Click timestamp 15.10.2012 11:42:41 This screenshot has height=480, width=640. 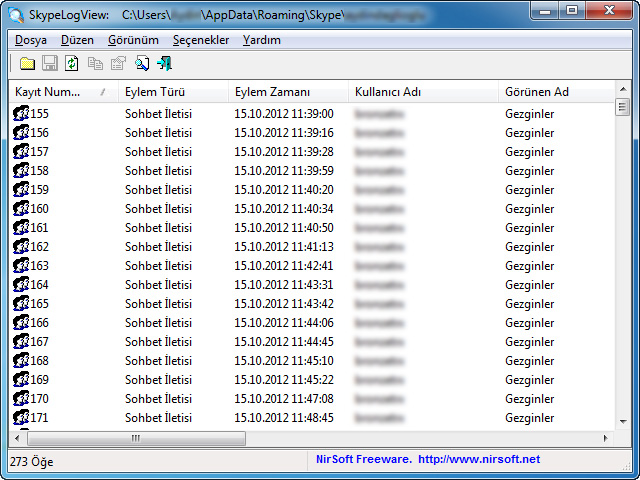(x=284, y=265)
